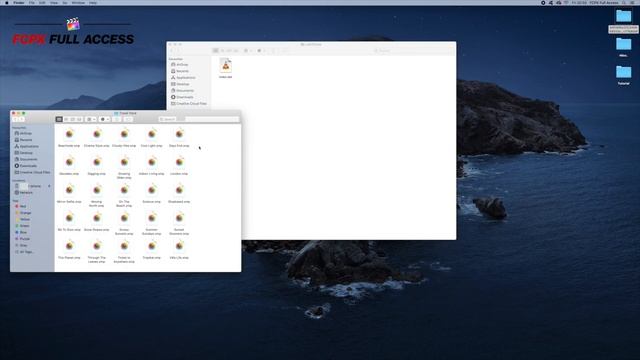Open the group-by dropdown in back window
Viewport: 640px width, 360px height.
click(x=248, y=51)
